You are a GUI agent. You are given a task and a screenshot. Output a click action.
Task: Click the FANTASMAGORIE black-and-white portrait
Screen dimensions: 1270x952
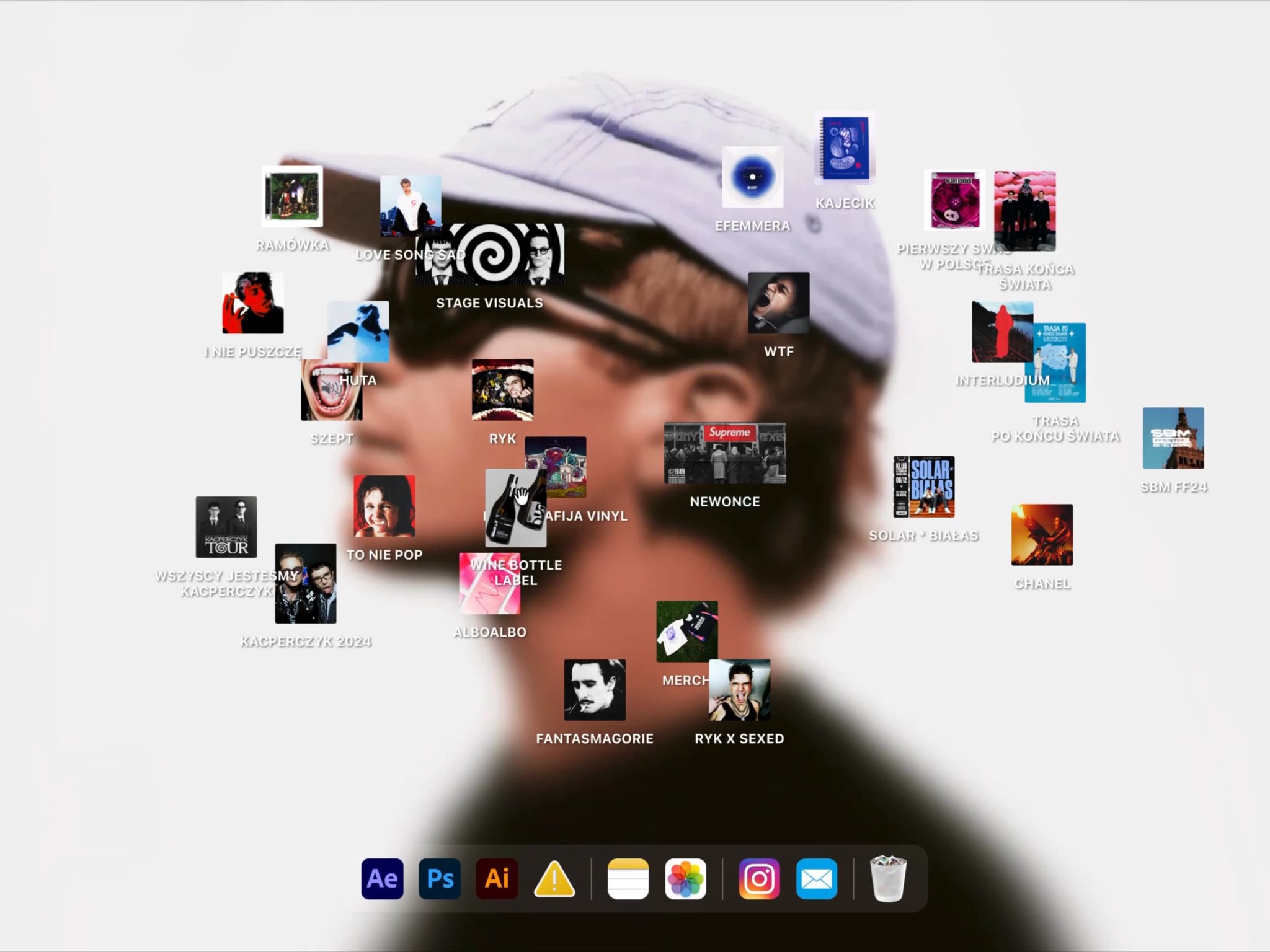(594, 689)
